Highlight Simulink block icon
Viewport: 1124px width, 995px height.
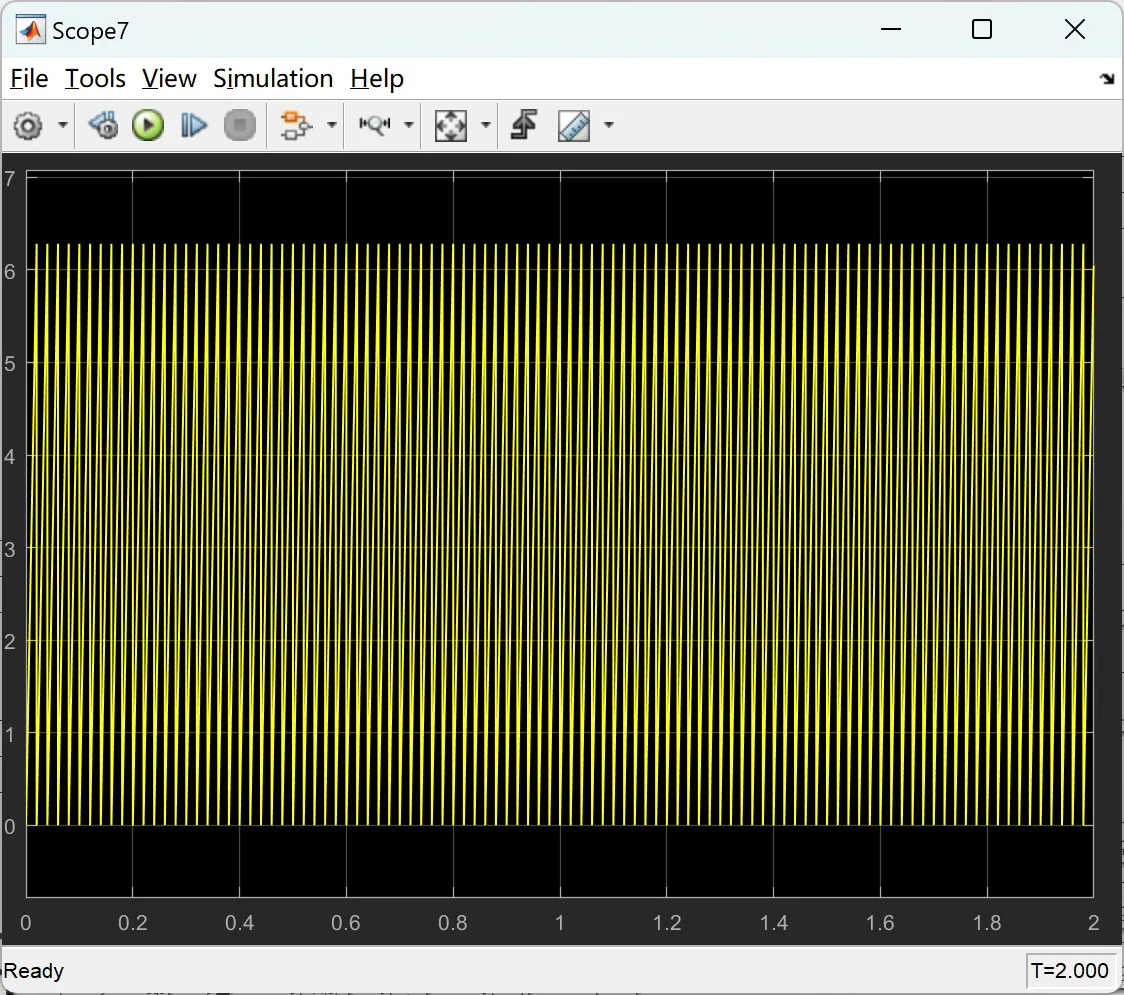coord(296,125)
